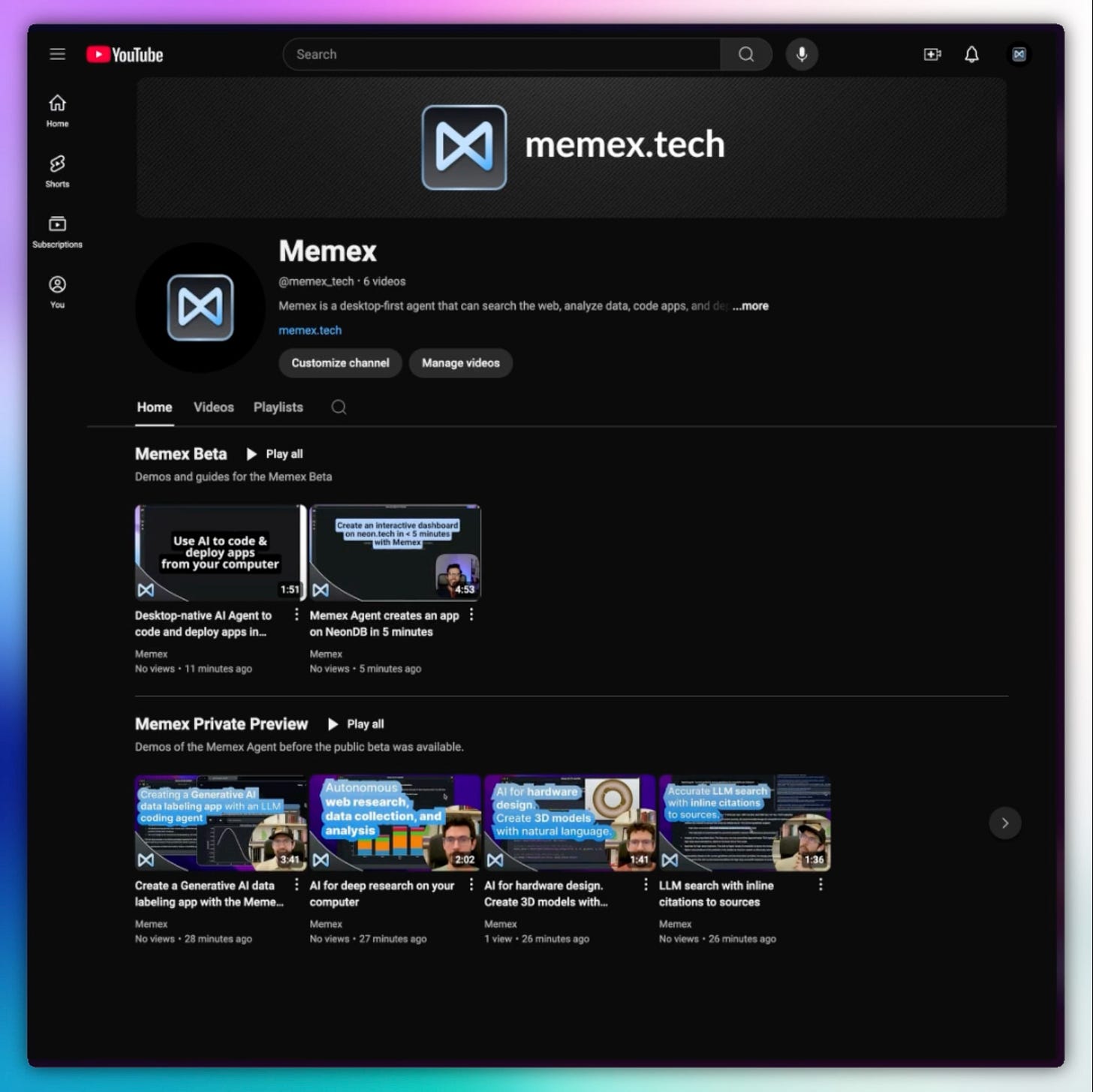1093x1092 pixels.
Task: Click title 'Desktop-native AI Agent to code and deploy apps'
Action: click(x=203, y=624)
